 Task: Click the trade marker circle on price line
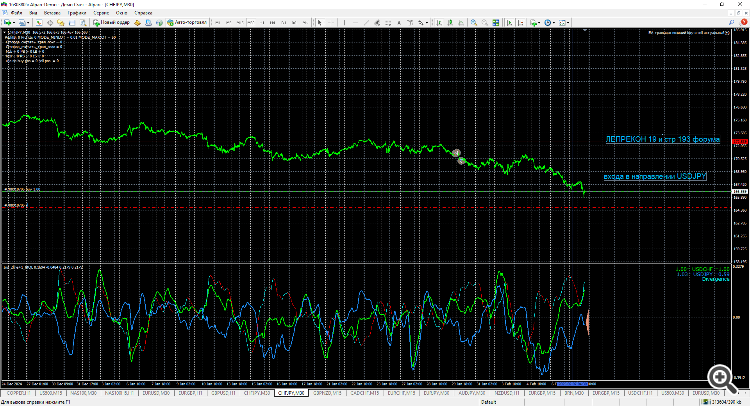457,153
